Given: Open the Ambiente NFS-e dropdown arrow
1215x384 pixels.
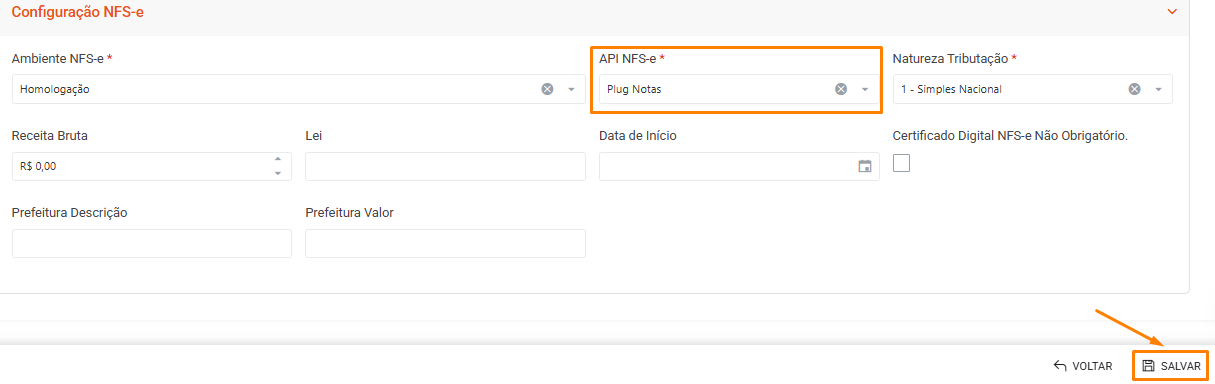Looking at the screenshot, I should tap(571, 89).
